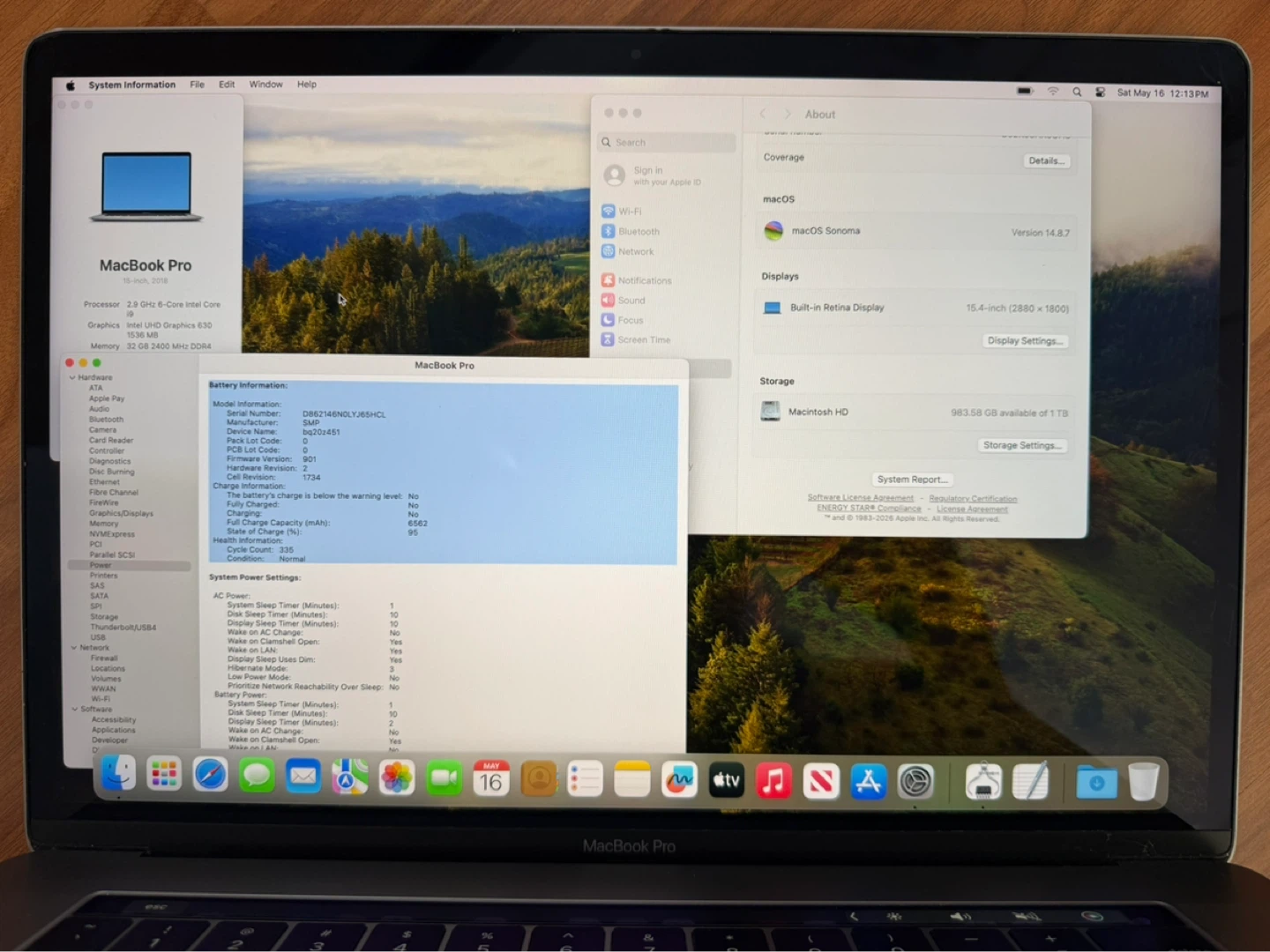Select Firewall under Network tree
Viewport: 1270px width, 952px height.
(103, 658)
